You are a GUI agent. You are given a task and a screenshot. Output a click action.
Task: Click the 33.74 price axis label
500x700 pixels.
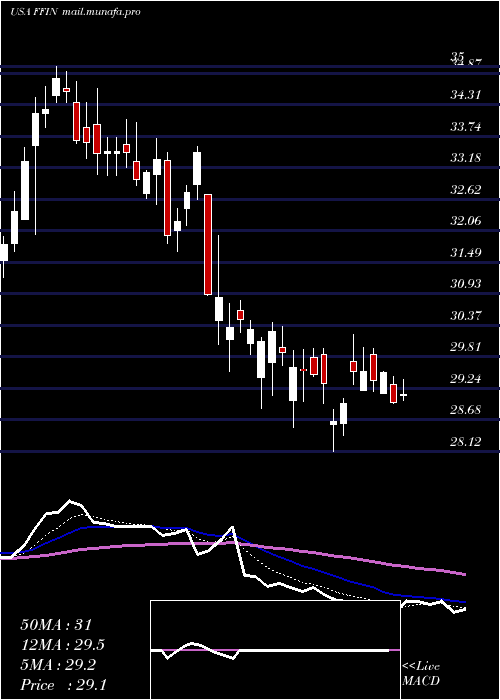click(x=465, y=126)
